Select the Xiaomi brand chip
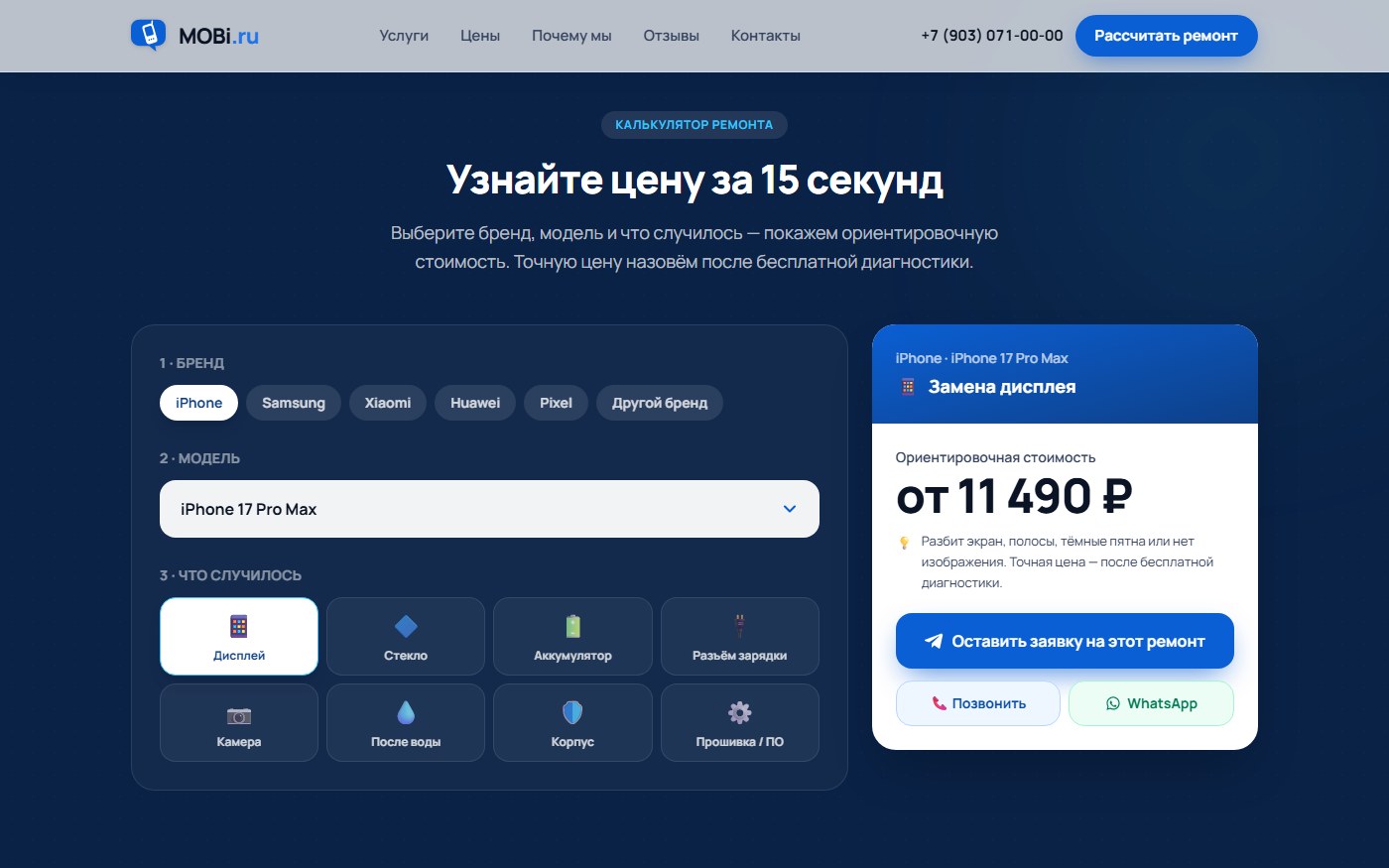The width and height of the screenshot is (1389, 868). 388,403
